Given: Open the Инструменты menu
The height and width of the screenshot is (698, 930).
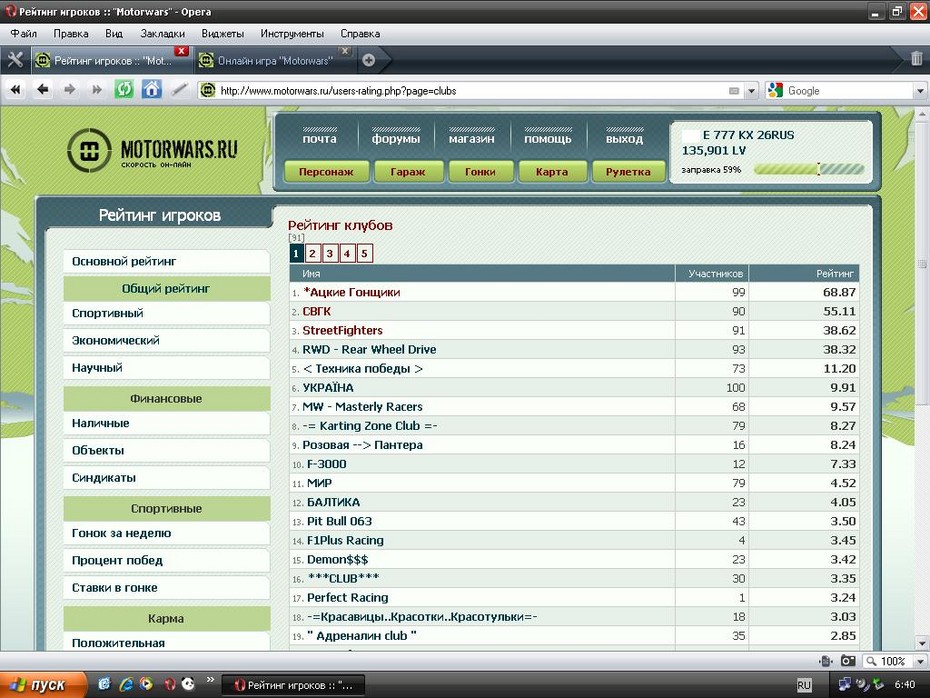Looking at the screenshot, I should pyautogui.click(x=292, y=34).
